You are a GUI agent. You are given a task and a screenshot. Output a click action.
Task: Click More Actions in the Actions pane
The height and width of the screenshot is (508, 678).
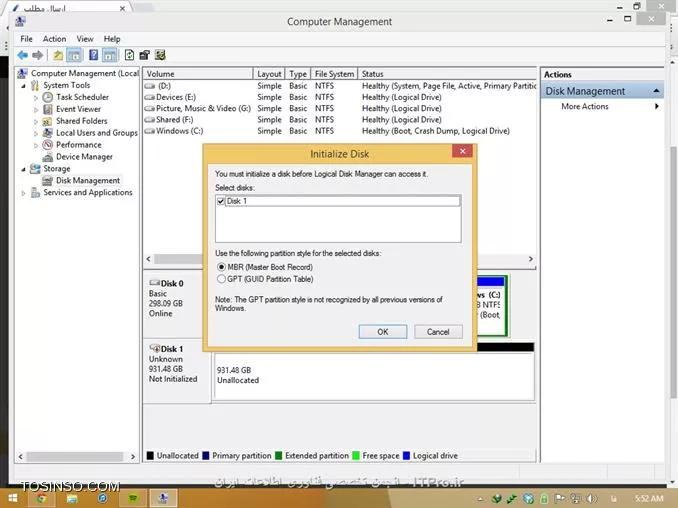click(x=585, y=106)
